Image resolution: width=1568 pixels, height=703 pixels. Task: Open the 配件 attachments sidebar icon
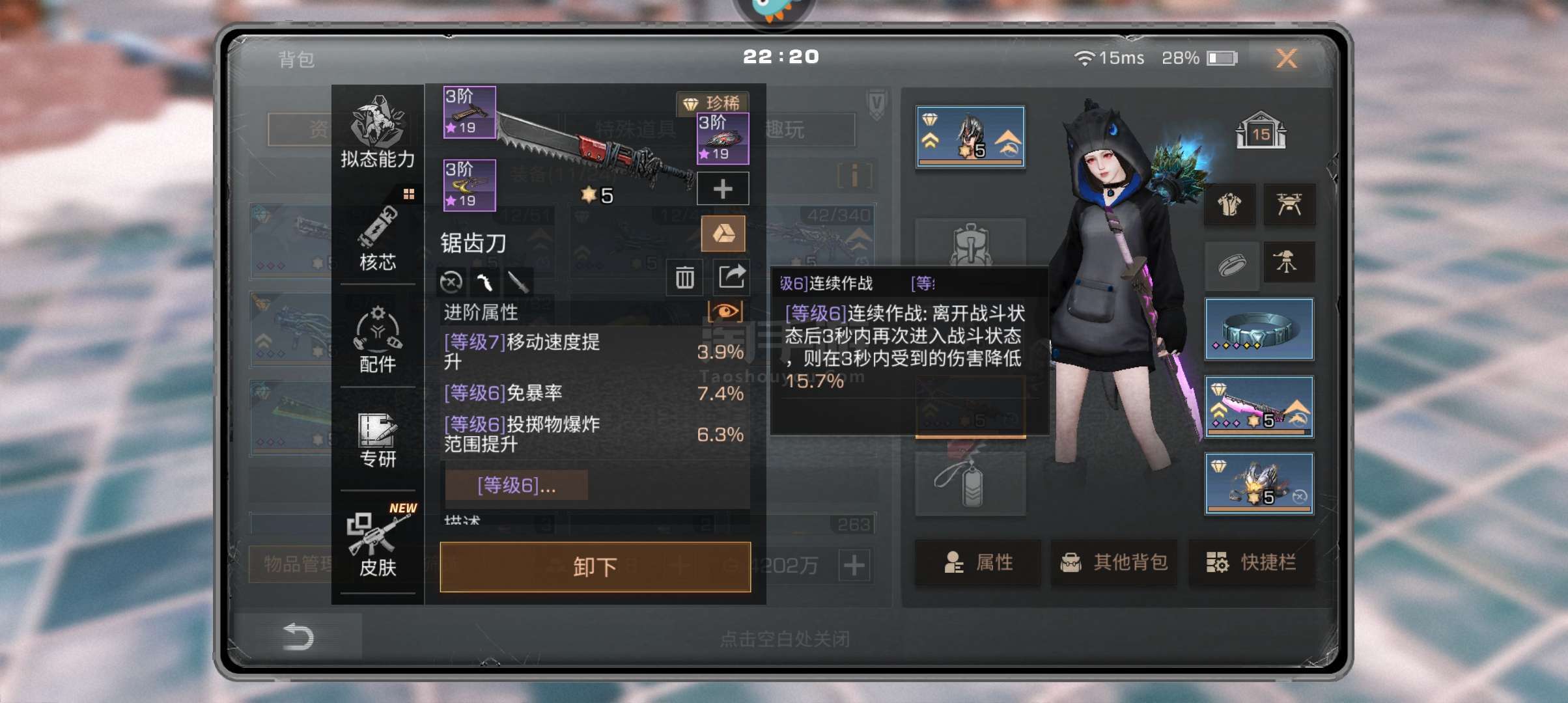pyautogui.click(x=377, y=339)
